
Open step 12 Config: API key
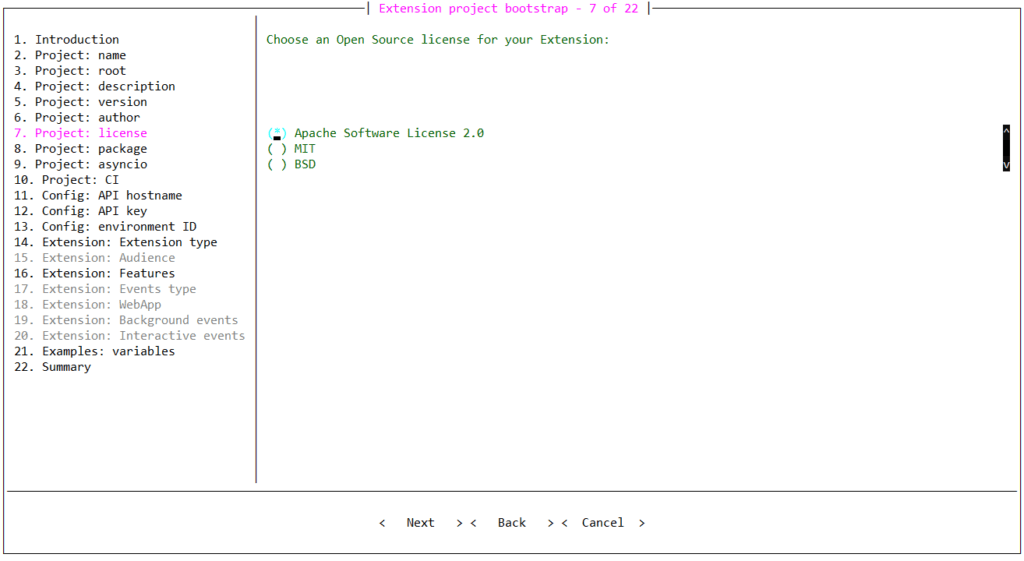click(x=80, y=211)
